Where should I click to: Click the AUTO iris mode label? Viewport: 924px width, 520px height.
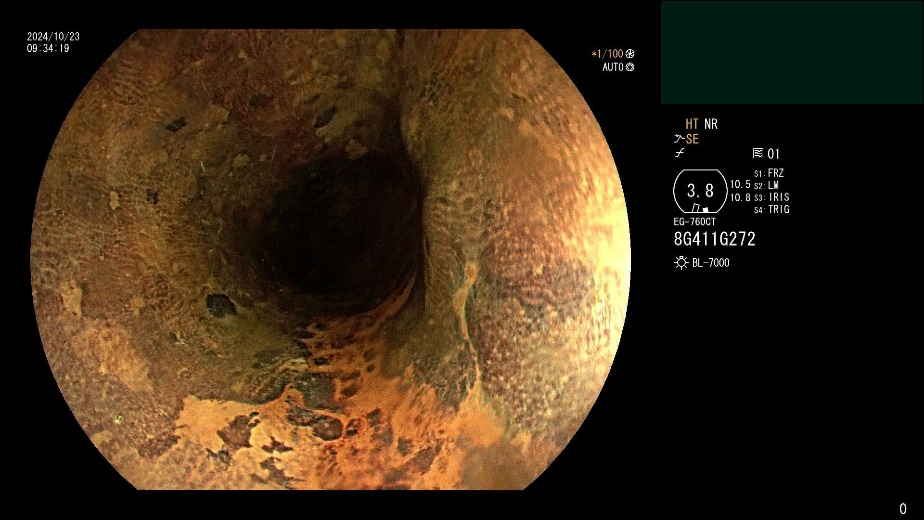tap(613, 67)
